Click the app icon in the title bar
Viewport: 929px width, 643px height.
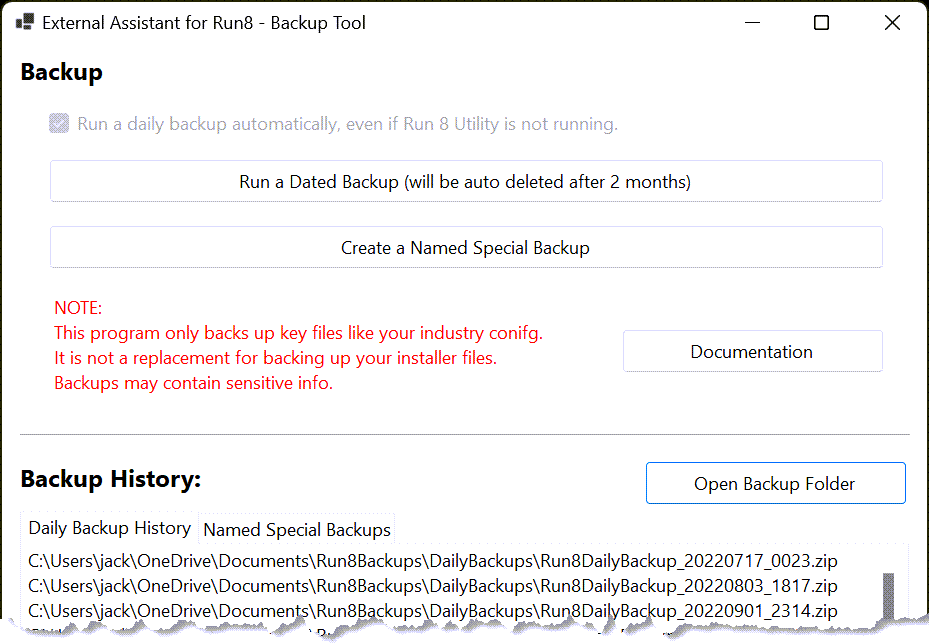25,22
